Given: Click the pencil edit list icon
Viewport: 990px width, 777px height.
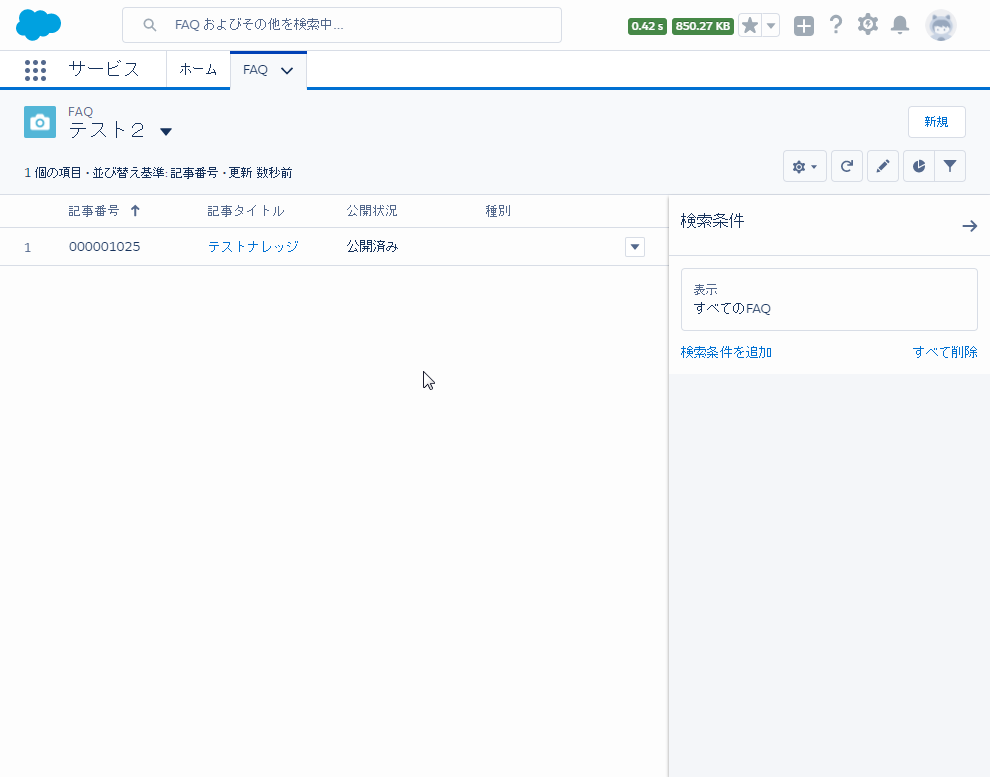Looking at the screenshot, I should point(882,167).
